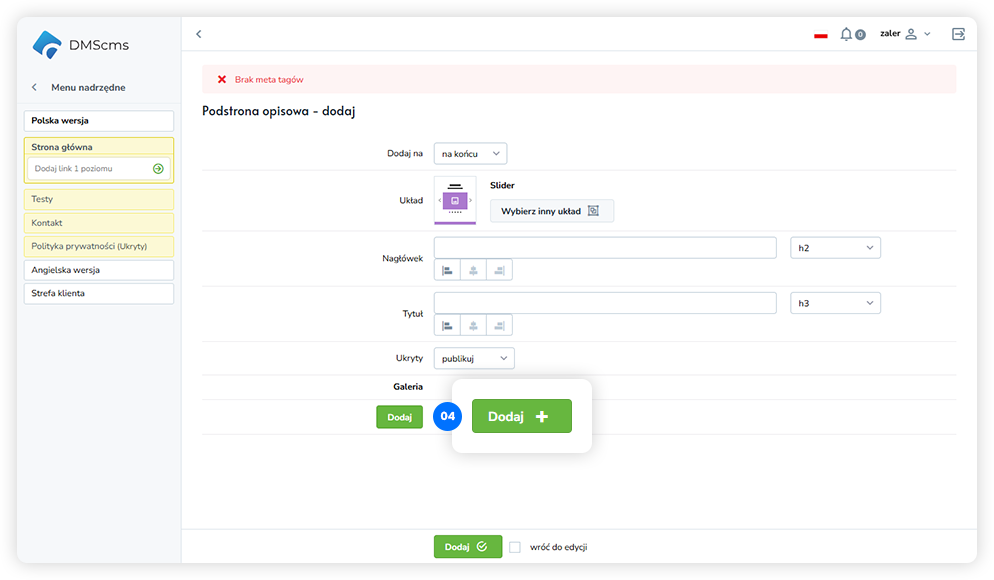Select Strona główna menu item

99,147
